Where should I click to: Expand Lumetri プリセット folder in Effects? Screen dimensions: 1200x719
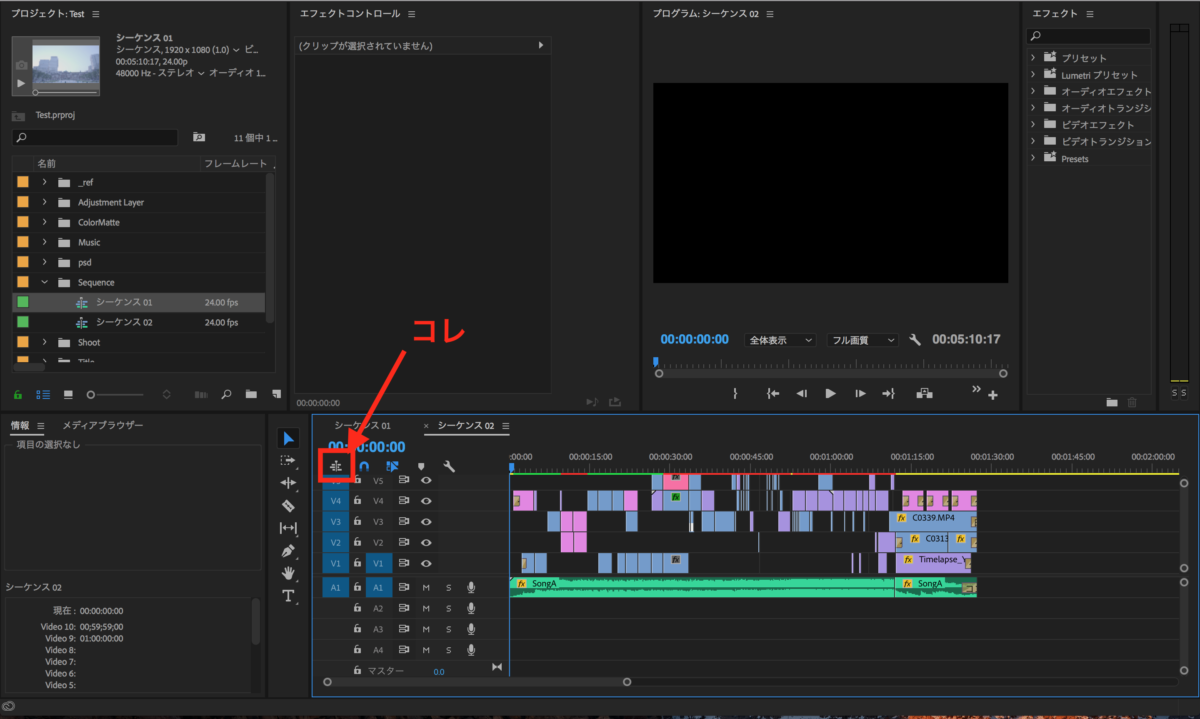(1033, 75)
